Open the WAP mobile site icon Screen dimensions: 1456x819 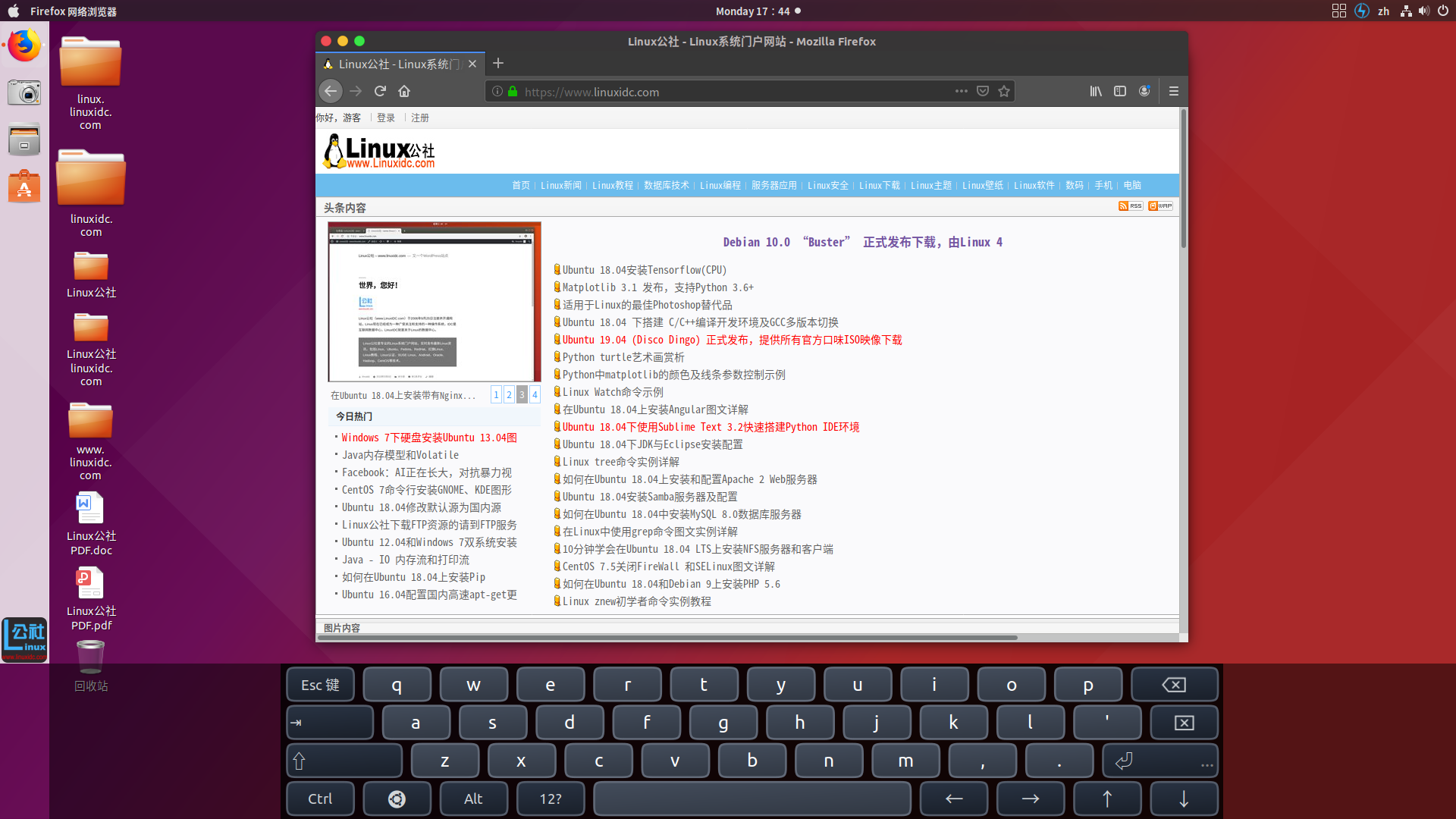coord(1160,206)
